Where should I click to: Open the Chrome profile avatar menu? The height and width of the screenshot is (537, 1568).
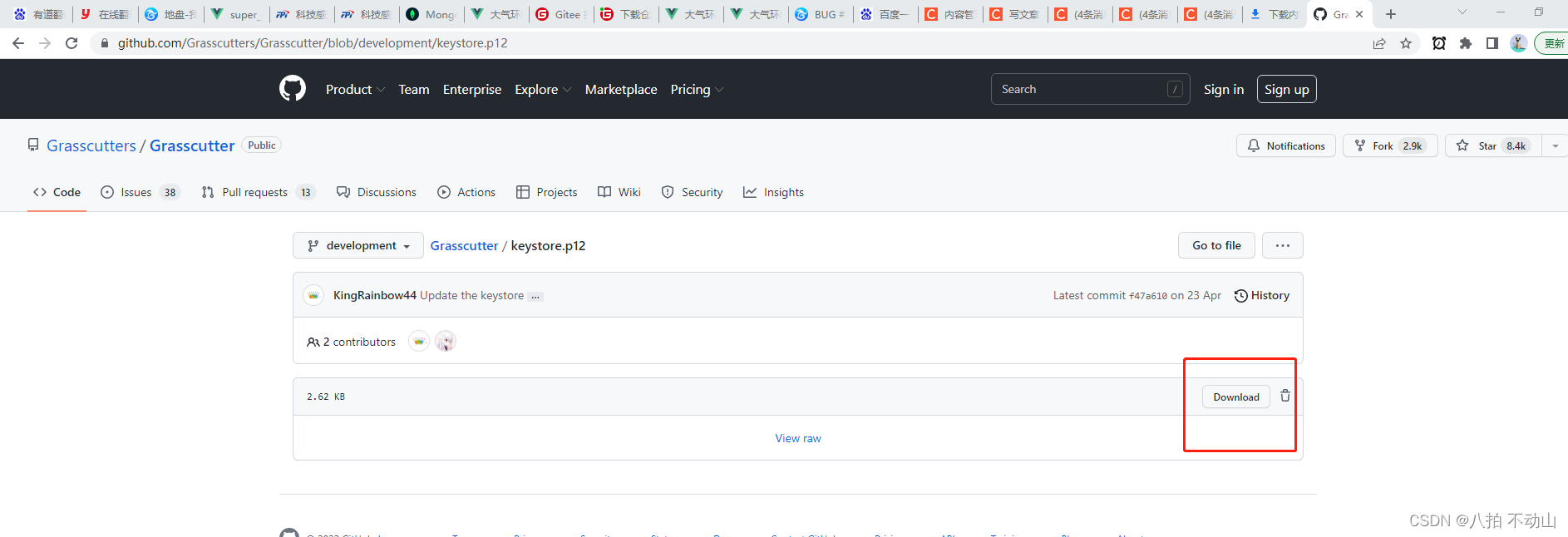point(1519,43)
